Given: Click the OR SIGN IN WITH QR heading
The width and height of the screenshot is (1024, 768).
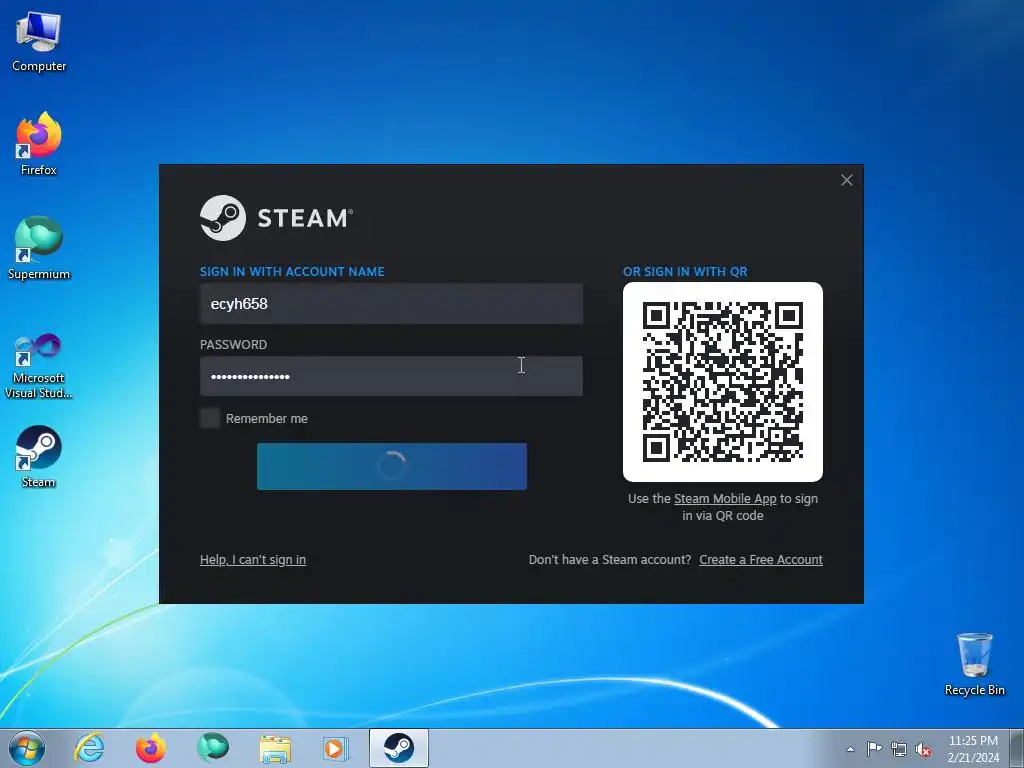Looking at the screenshot, I should click(685, 272).
